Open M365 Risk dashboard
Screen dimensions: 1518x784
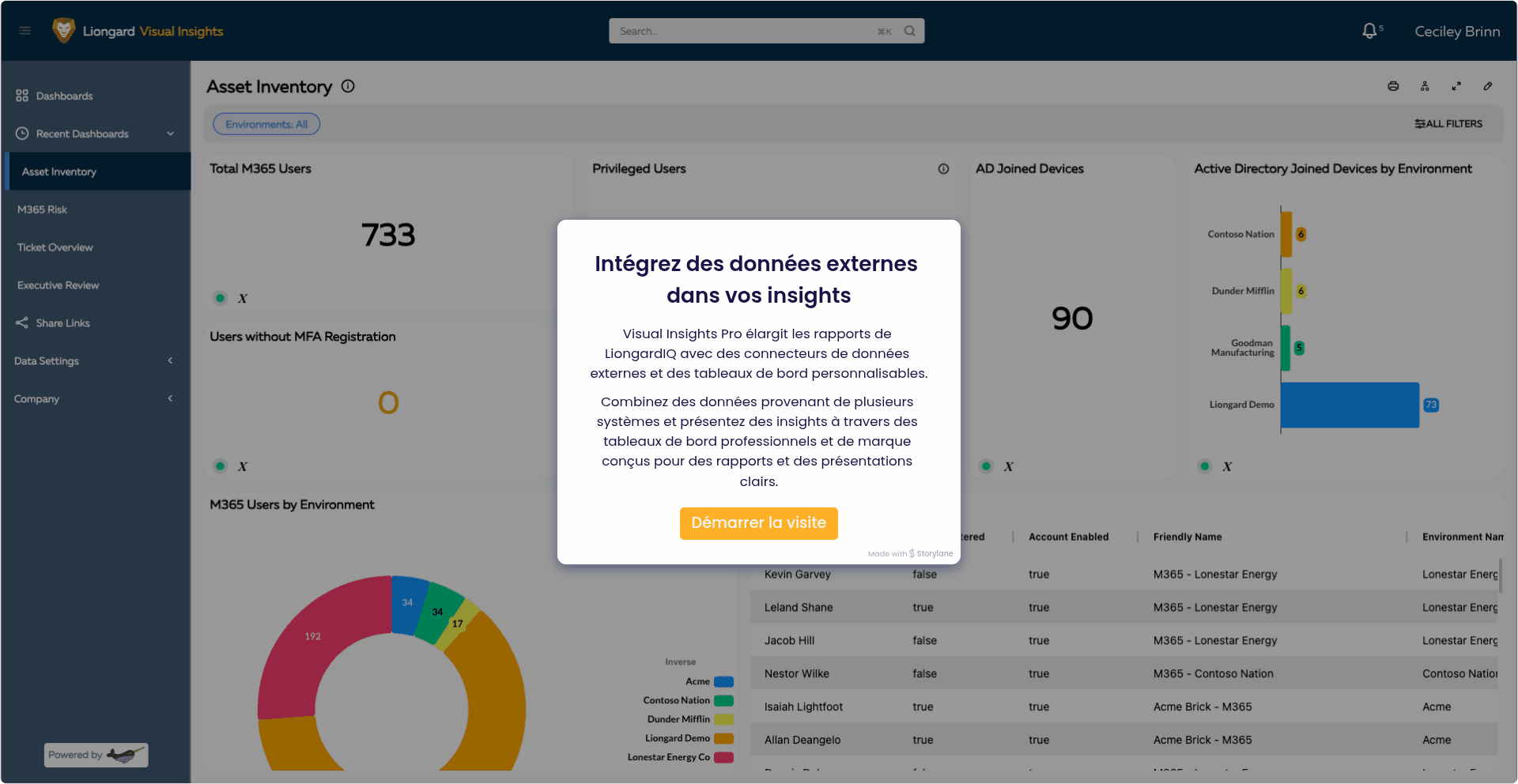tap(43, 209)
